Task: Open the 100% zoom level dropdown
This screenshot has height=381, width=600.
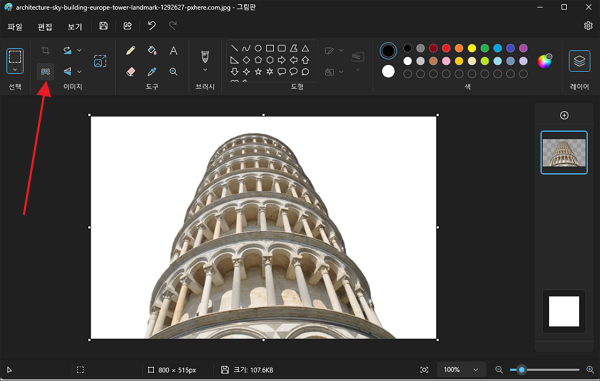Action: (x=461, y=370)
